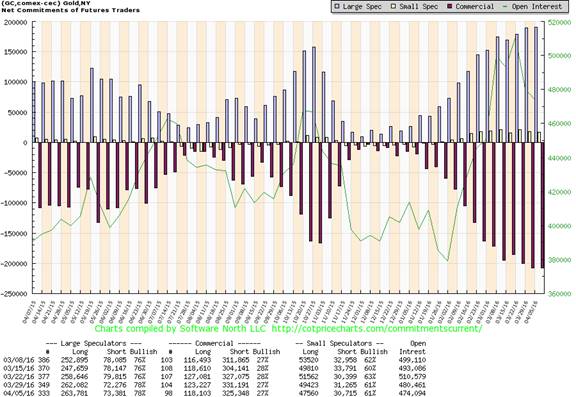This screenshot has width=576, height=397.
Task: Click the Open Interest legend line marker
Action: [x=505, y=6]
